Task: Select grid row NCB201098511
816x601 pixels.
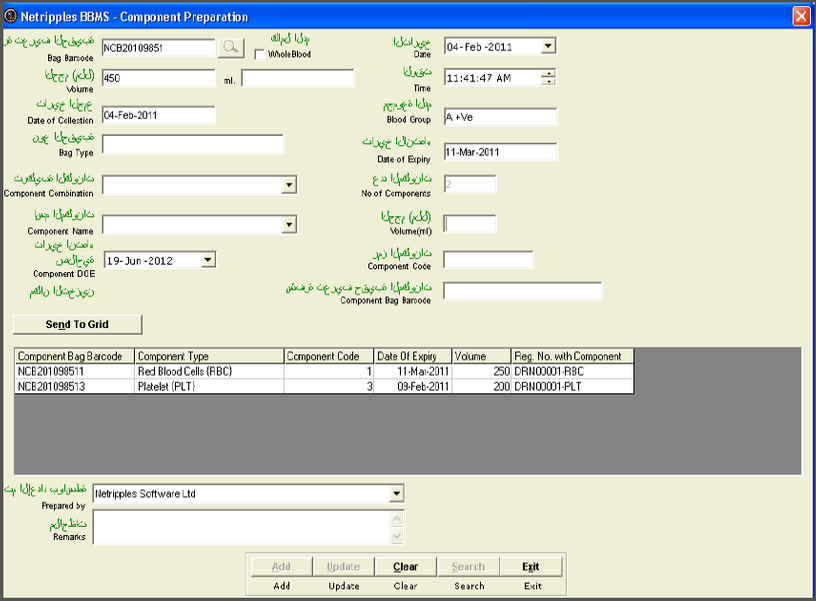Action: (x=324, y=372)
